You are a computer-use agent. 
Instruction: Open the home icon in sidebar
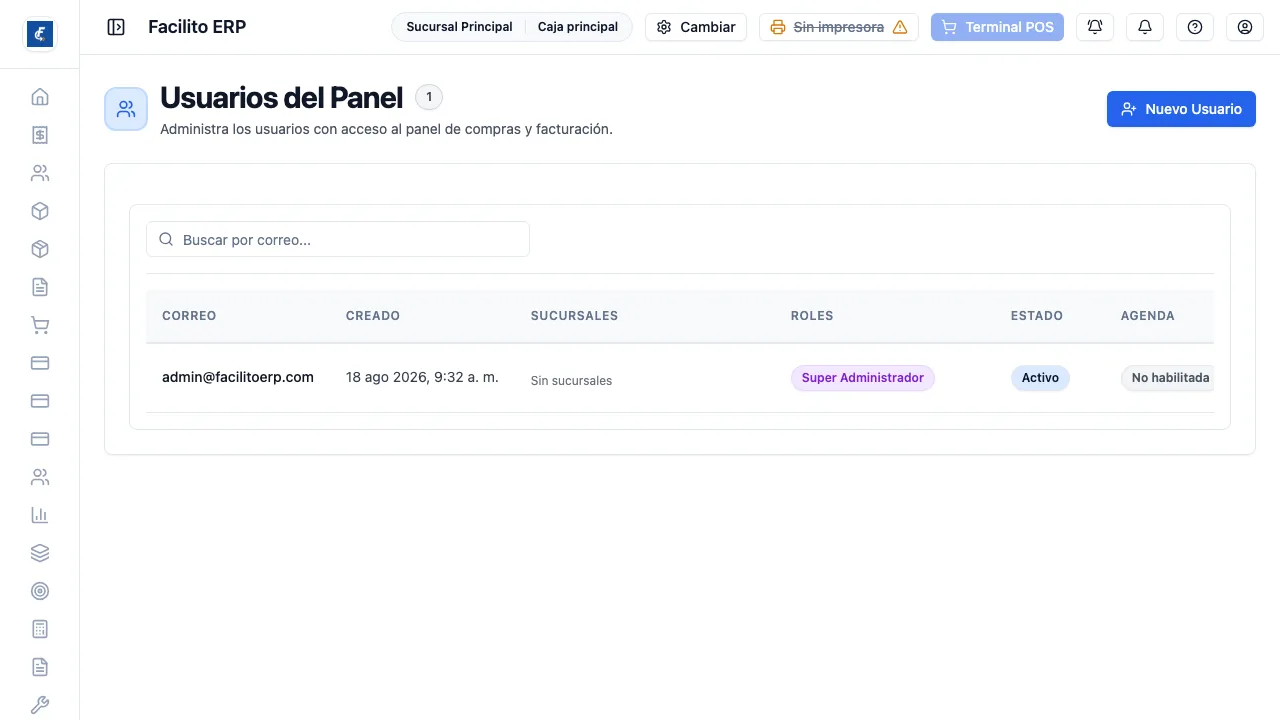point(40,97)
